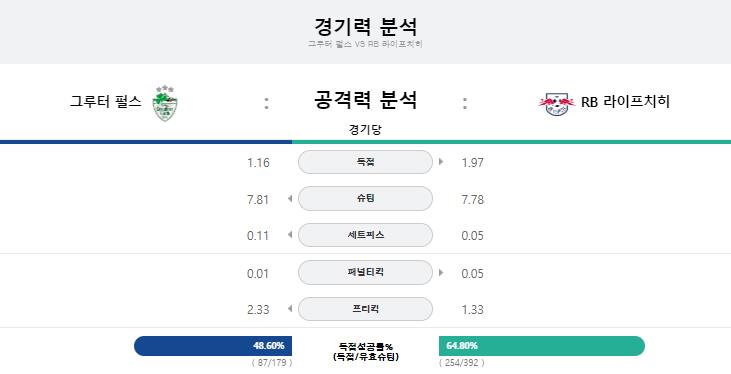The image size is (731, 374).
Task: Click the green 64.80% success rate bar
Action: click(x=542, y=346)
